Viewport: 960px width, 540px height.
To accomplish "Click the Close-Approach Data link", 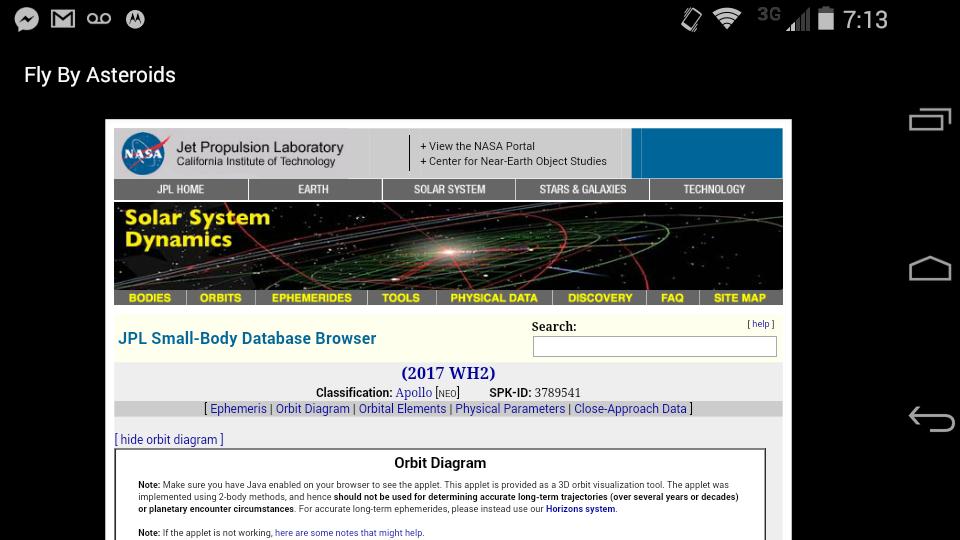I will click(630, 408).
